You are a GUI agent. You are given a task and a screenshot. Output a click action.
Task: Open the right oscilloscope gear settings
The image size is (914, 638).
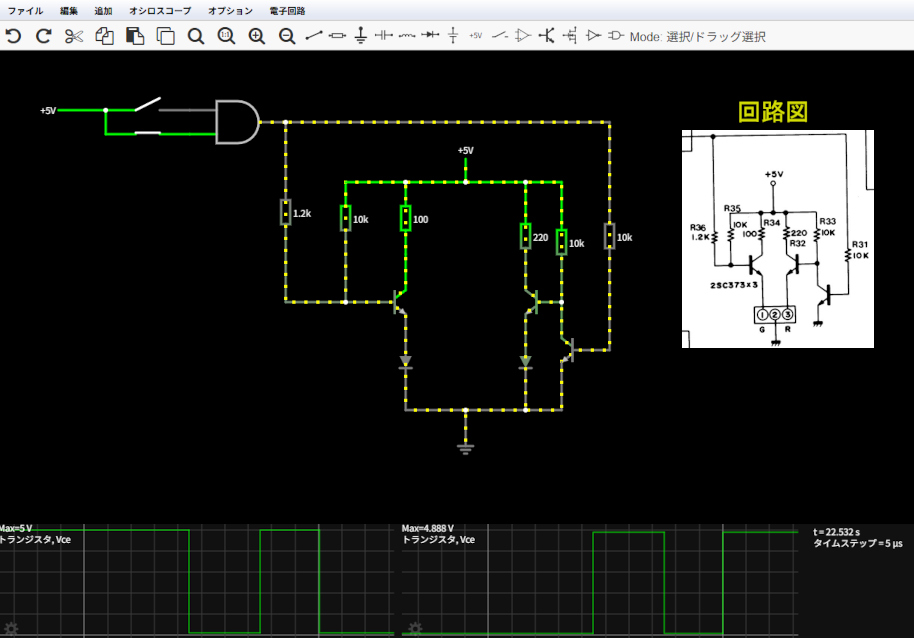[414, 628]
